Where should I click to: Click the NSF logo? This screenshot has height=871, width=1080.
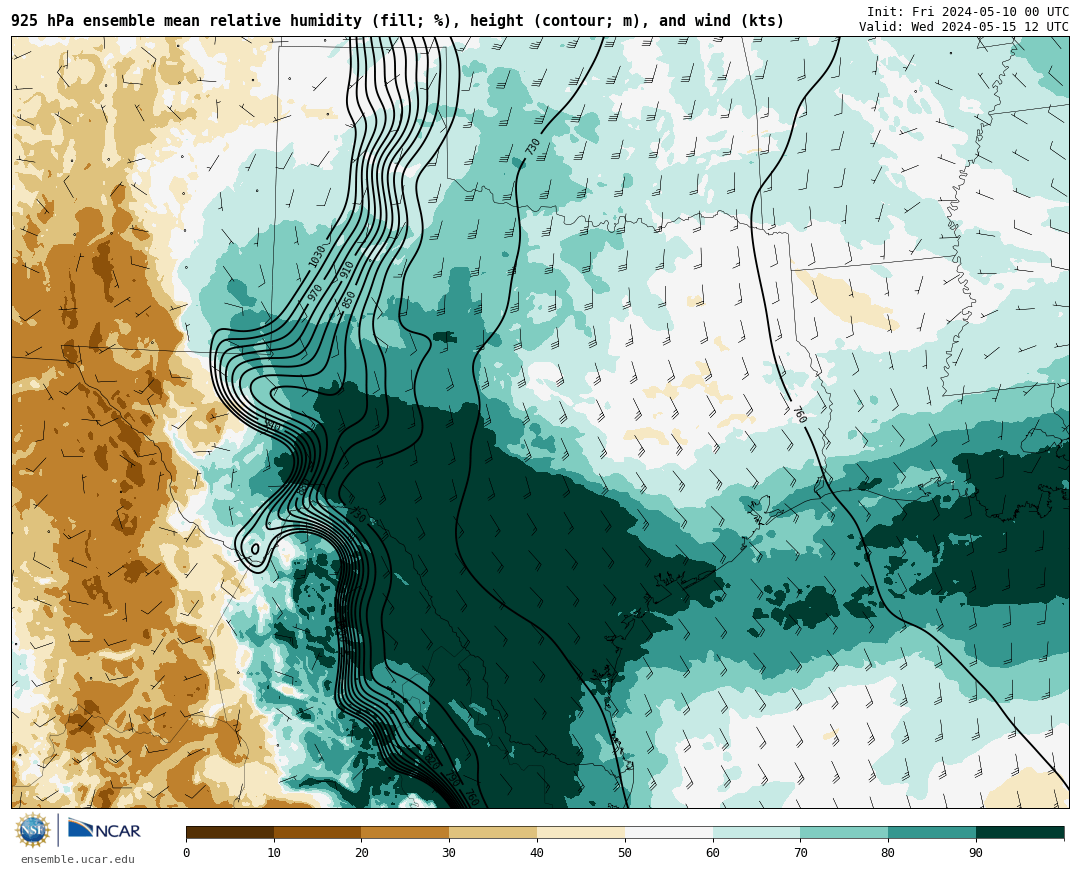tap(33, 830)
